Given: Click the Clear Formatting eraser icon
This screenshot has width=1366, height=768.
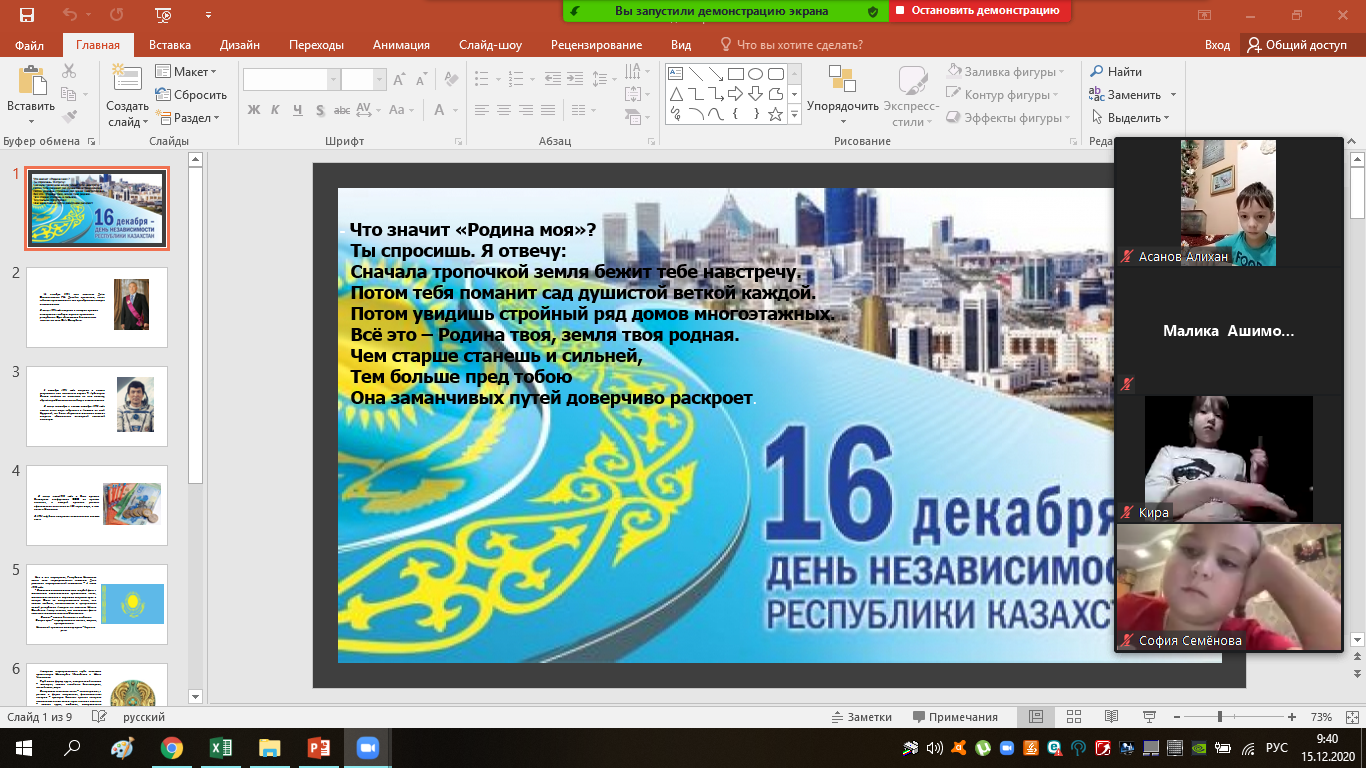Looking at the screenshot, I should click(450, 79).
